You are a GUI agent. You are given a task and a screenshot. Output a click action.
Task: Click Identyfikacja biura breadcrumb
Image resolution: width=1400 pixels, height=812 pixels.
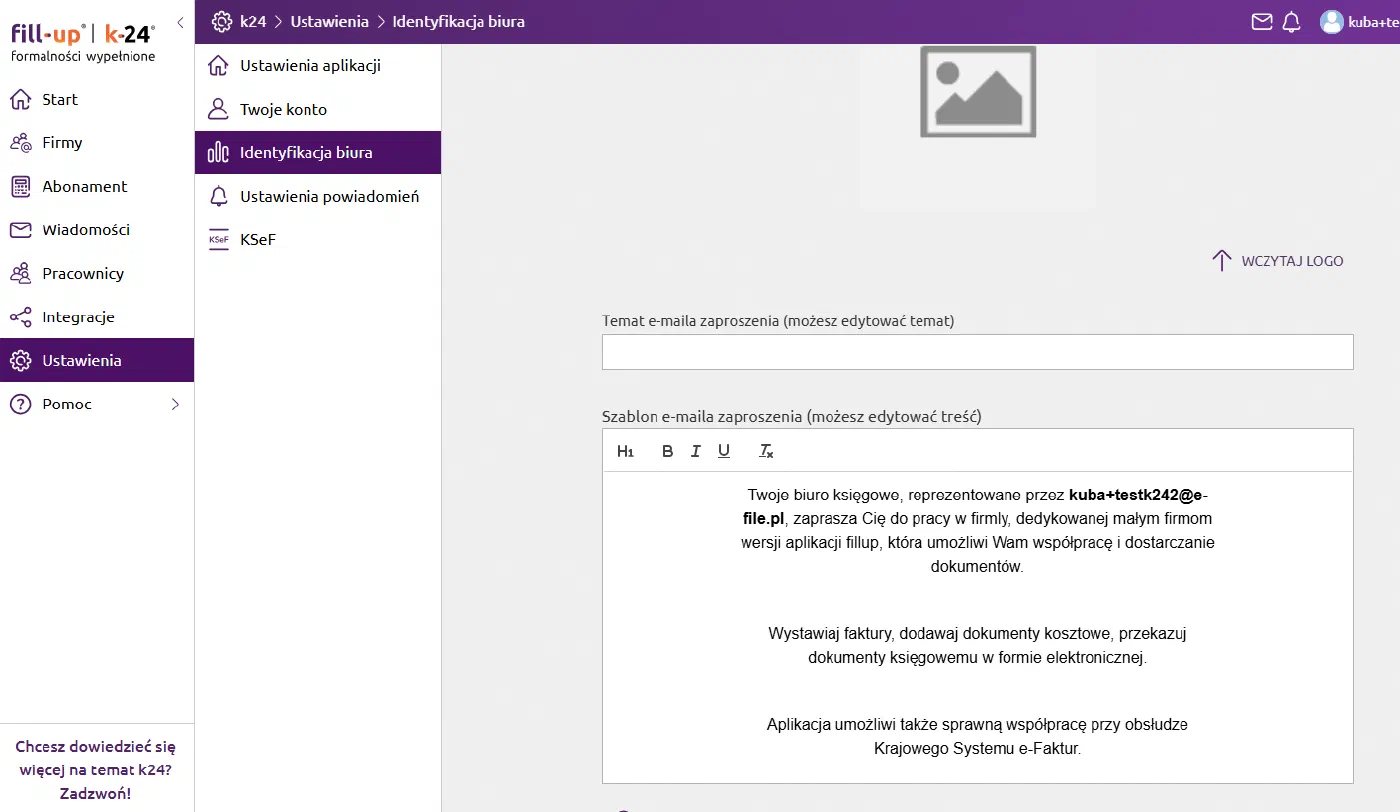pos(458,21)
